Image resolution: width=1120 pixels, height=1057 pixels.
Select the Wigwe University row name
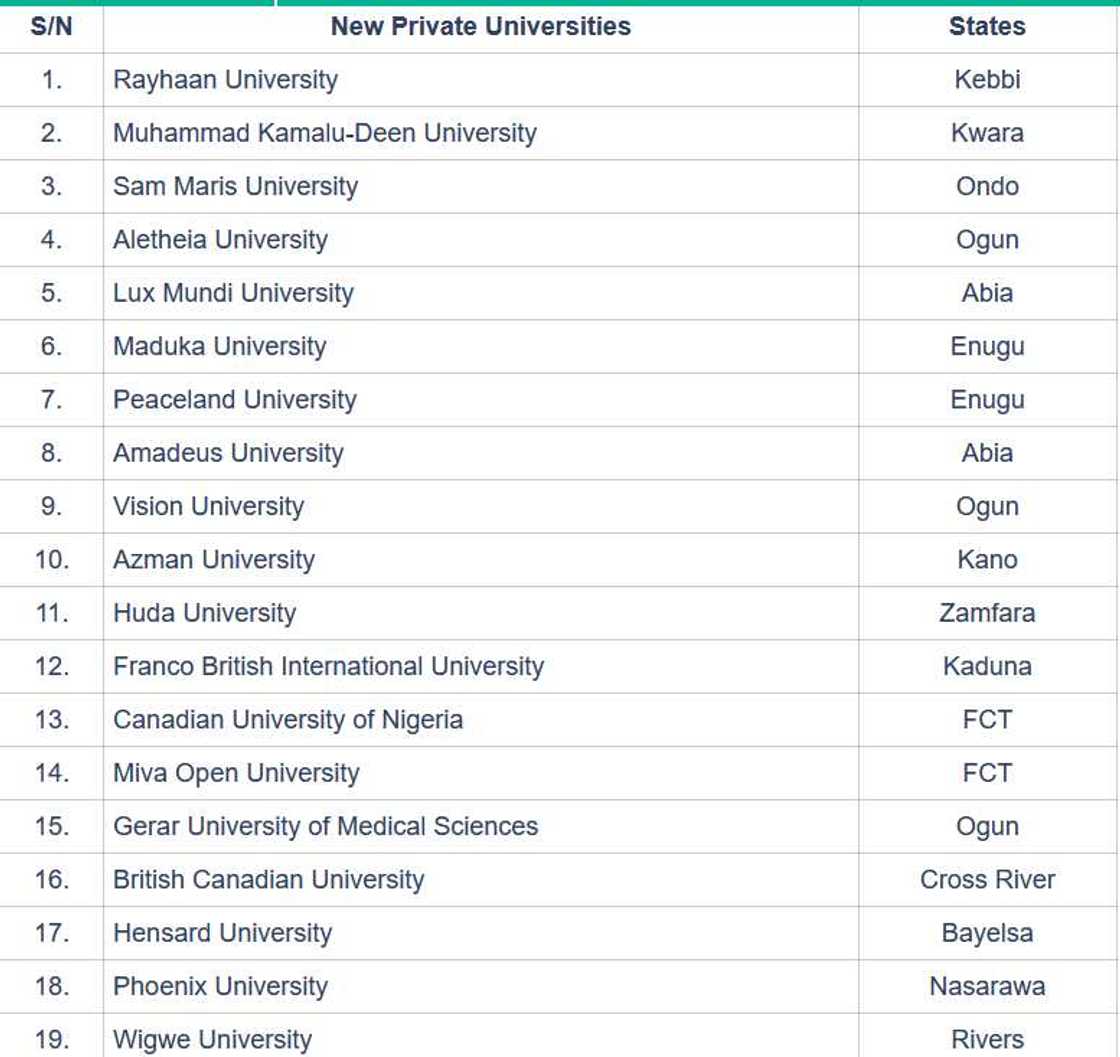tap(212, 1040)
